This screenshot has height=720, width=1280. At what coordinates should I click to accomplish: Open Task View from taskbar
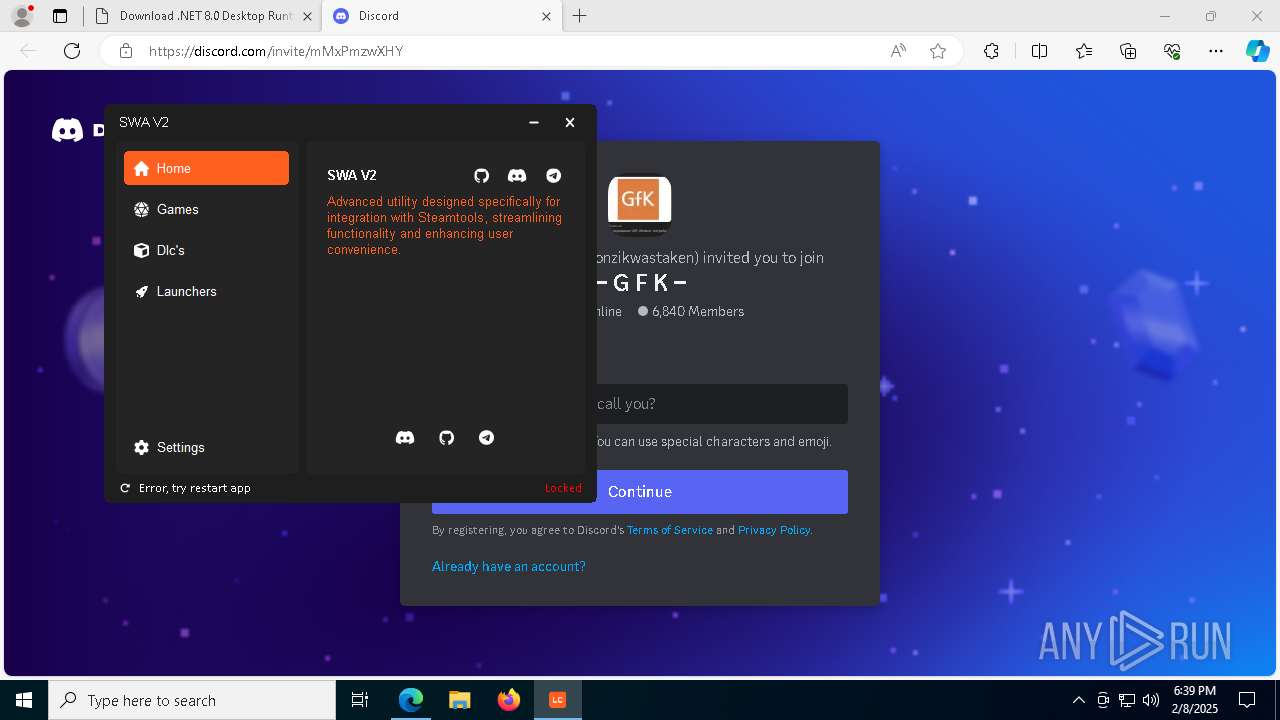[360, 700]
